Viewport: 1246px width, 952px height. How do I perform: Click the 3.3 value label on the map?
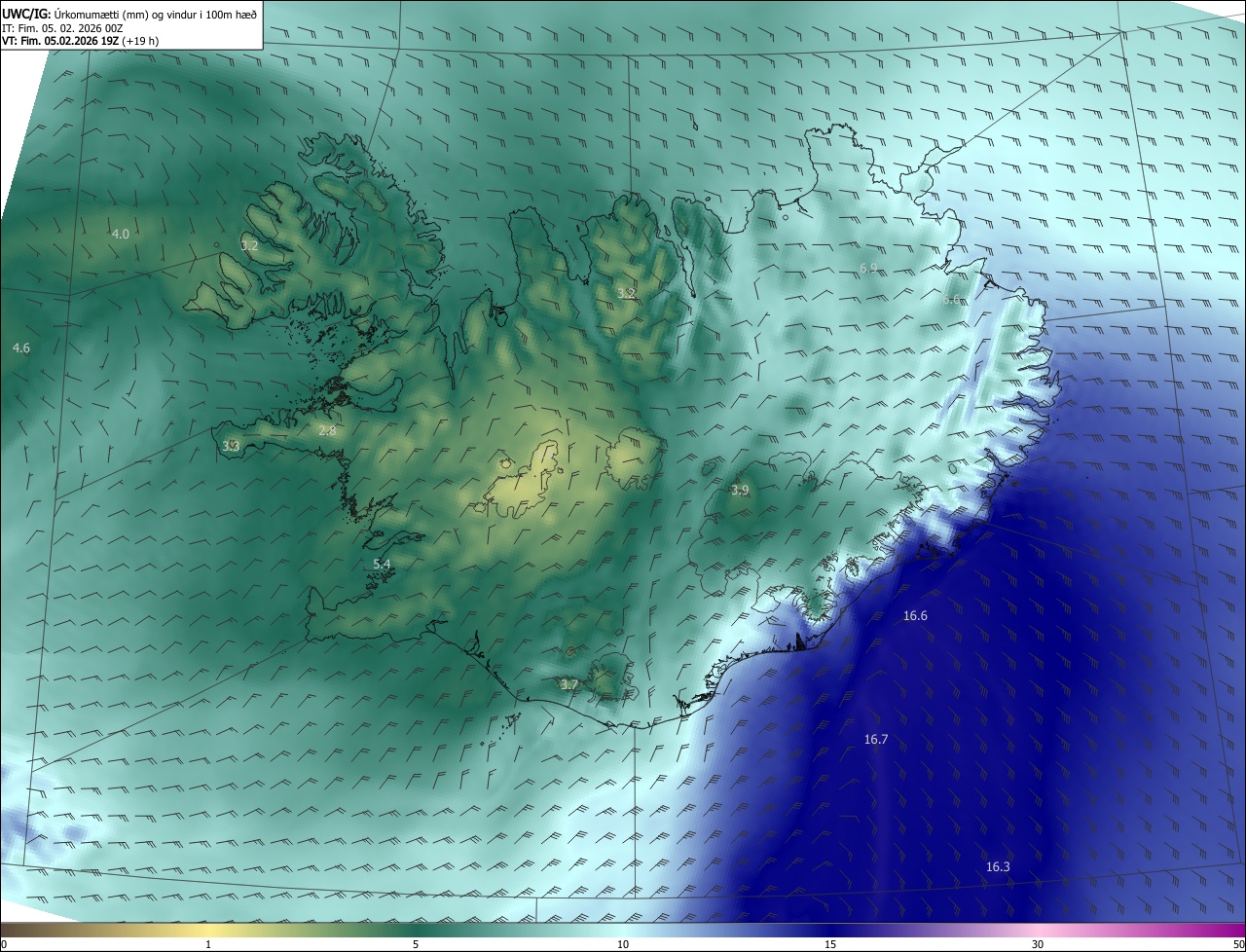pyautogui.click(x=231, y=446)
